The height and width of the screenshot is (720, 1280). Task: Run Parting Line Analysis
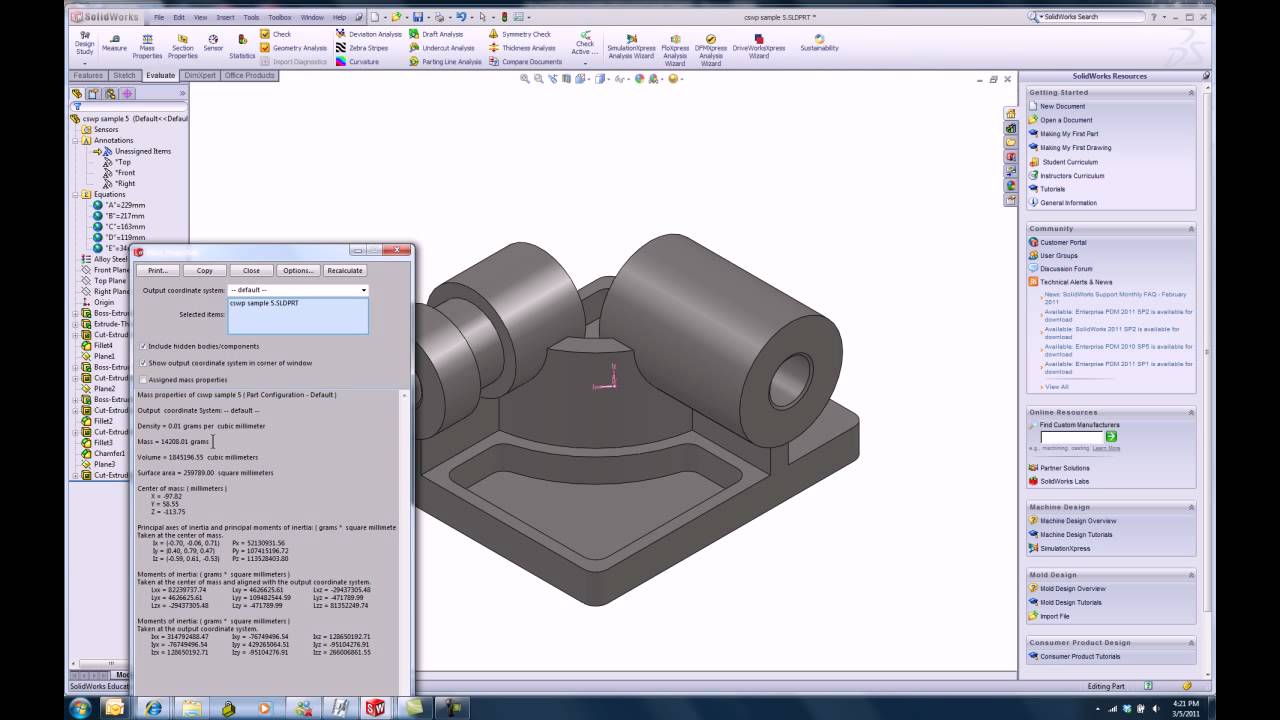point(445,62)
